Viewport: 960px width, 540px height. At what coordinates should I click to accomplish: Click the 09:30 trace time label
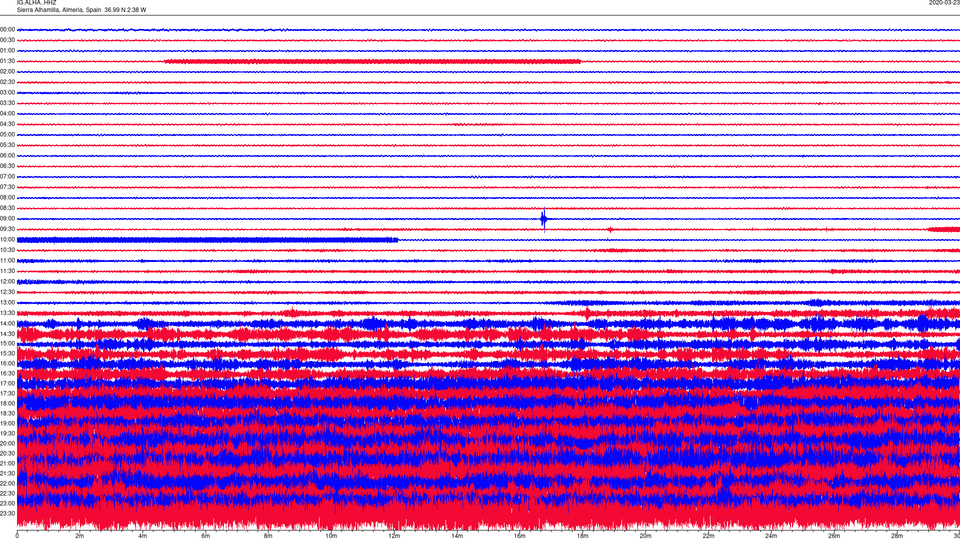coord(7,229)
